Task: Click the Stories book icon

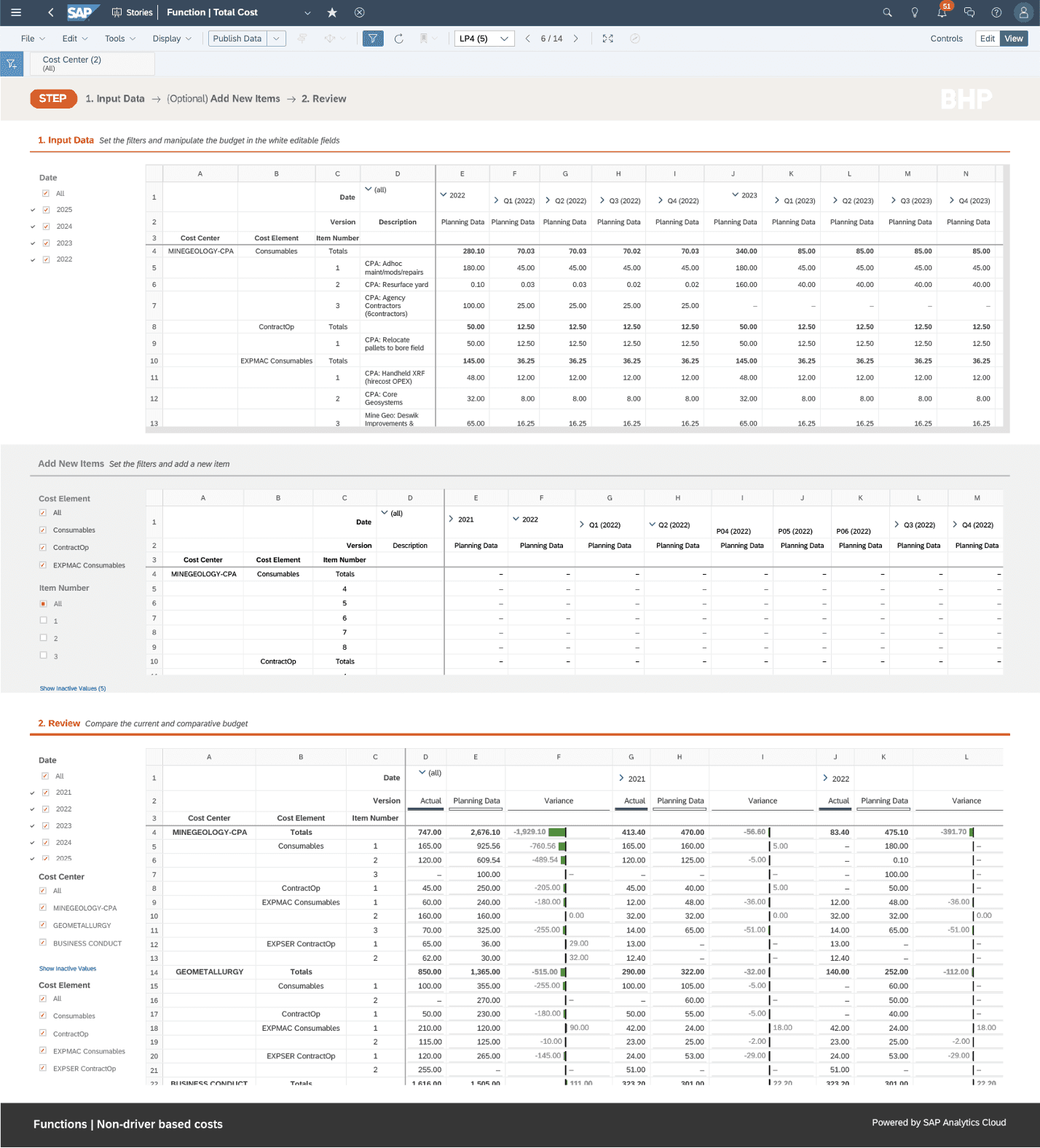Action: (117, 12)
